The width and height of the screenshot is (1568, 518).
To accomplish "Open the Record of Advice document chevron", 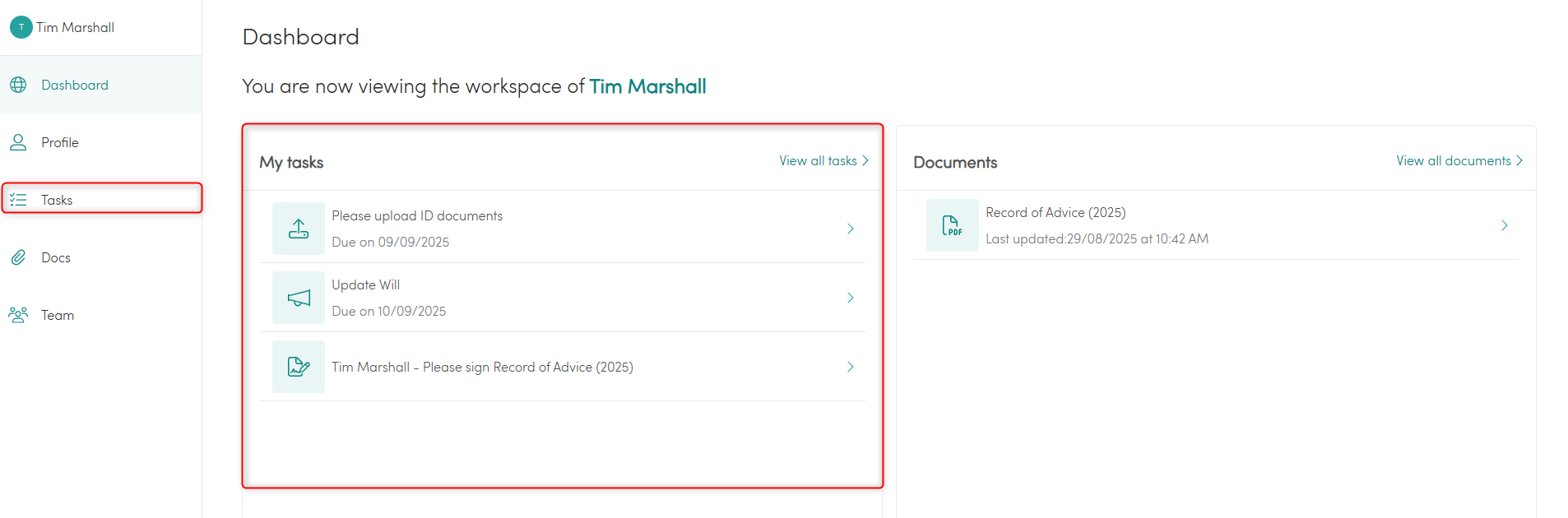I will [x=1504, y=225].
